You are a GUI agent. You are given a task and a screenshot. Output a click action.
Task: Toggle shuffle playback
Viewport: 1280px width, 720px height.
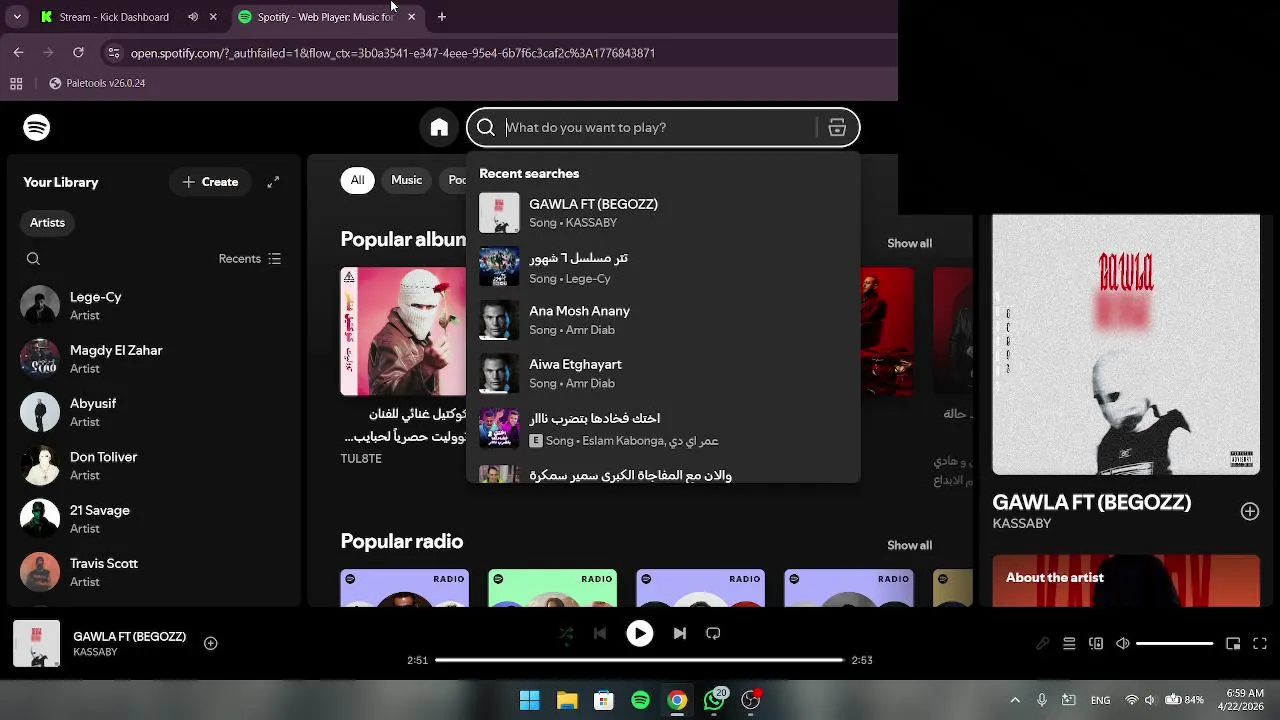566,633
